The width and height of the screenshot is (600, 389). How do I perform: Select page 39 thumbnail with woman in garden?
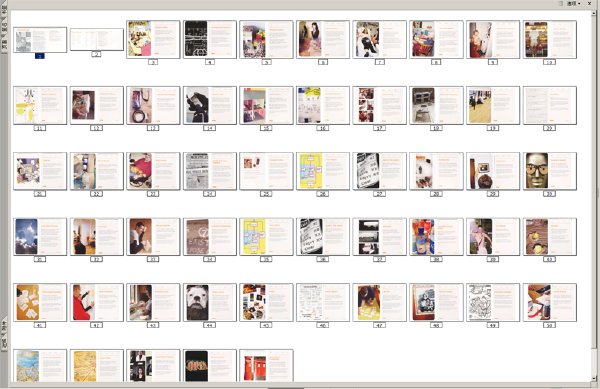click(493, 237)
